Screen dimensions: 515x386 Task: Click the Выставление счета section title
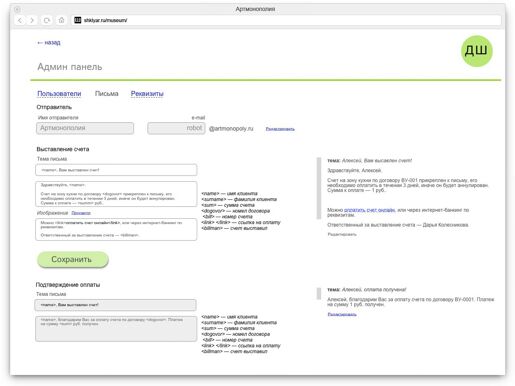pos(63,149)
